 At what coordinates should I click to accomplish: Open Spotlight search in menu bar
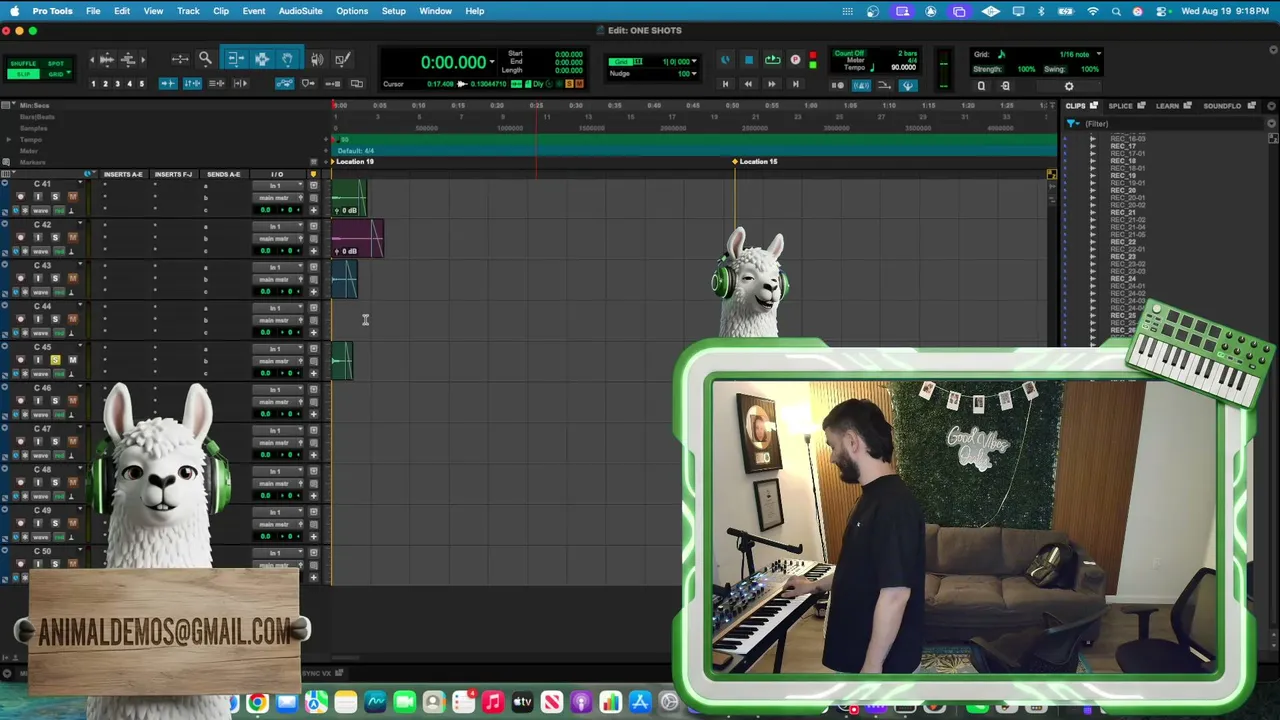(1116, 11)
